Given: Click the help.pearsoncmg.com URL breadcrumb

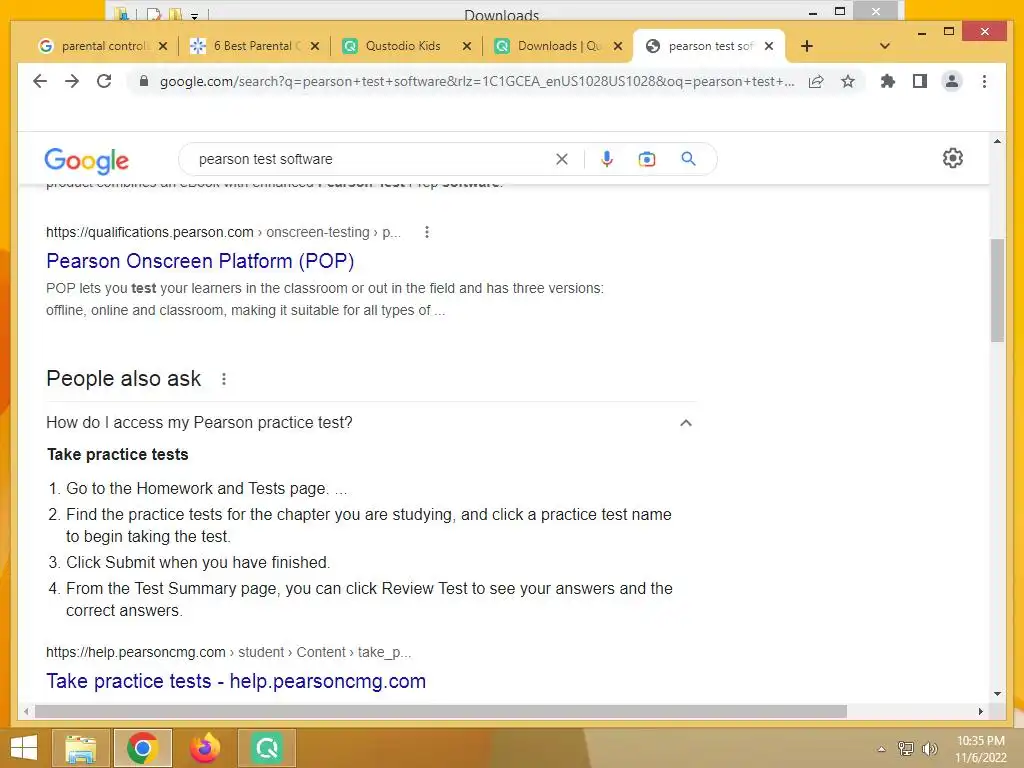Looking at the screenshot, I should 229,652.
